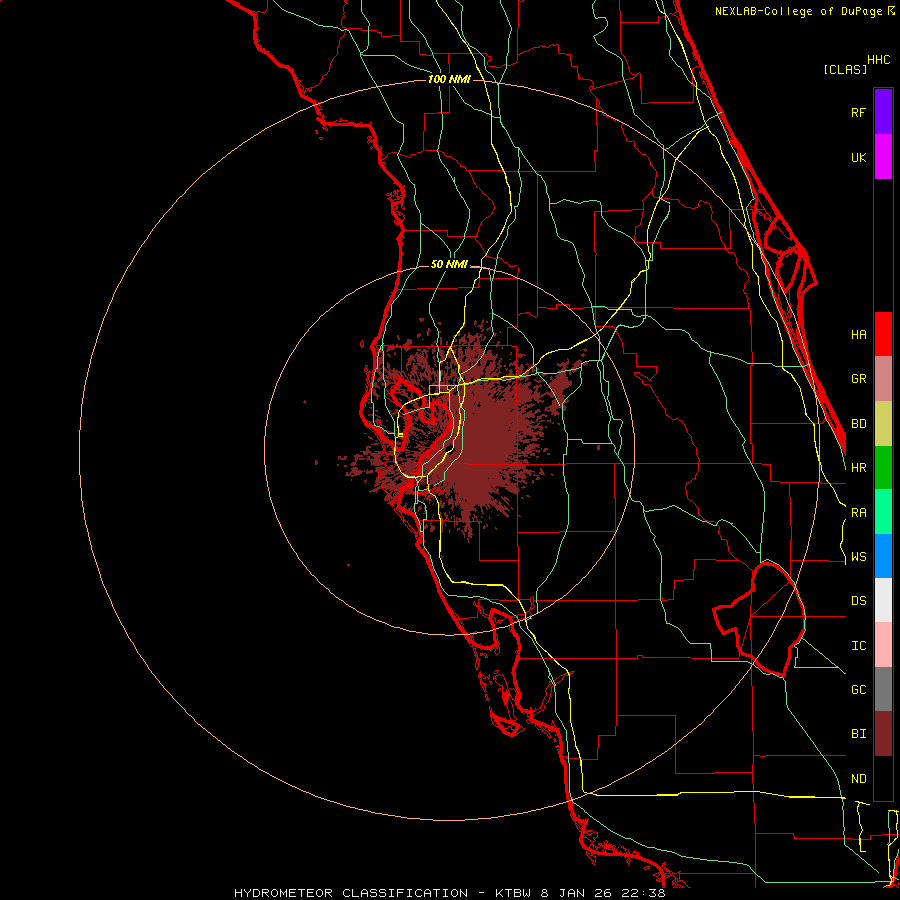Viewport: 900px width, 900px height.
Task: Click the GC gray legend swatch
Action: (x=883, y=689)
